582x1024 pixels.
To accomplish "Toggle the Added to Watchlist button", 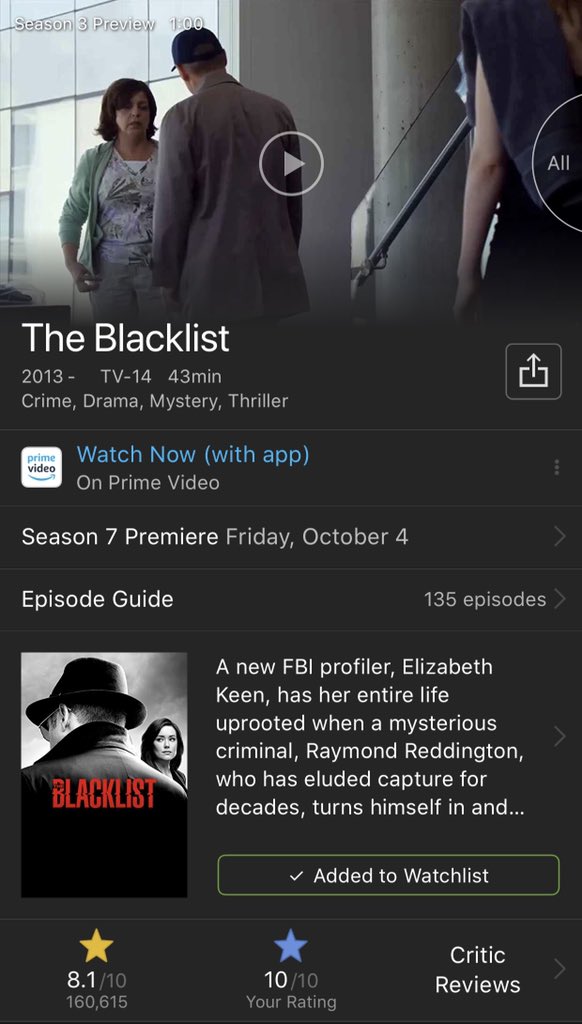I will 388,875.
